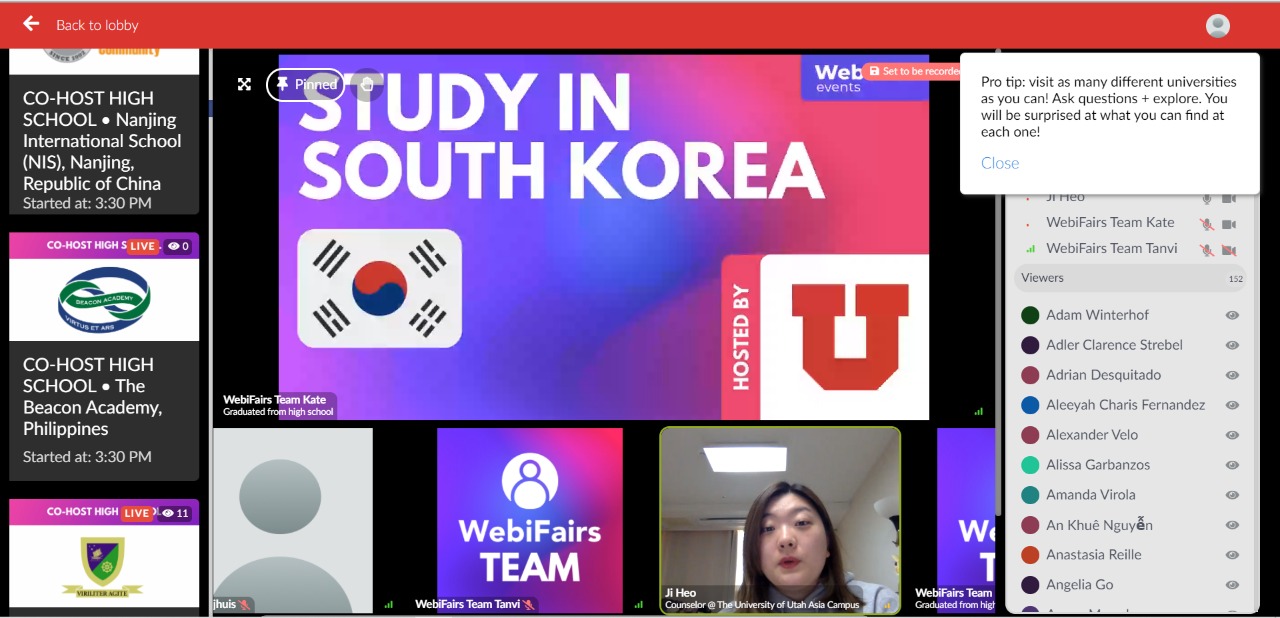Viewport: 1280px width, 618px height.
Task: Click eye icon beside Adrian Desquitado
Action: pos(1232,375)
